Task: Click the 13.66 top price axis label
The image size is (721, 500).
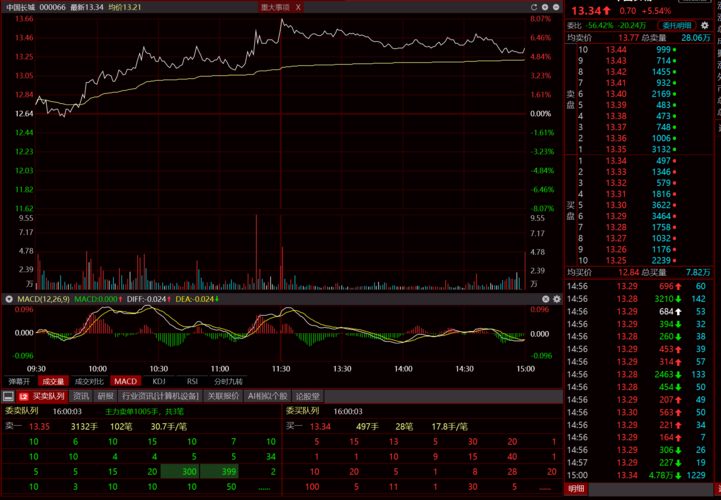Action: point(24,19)
